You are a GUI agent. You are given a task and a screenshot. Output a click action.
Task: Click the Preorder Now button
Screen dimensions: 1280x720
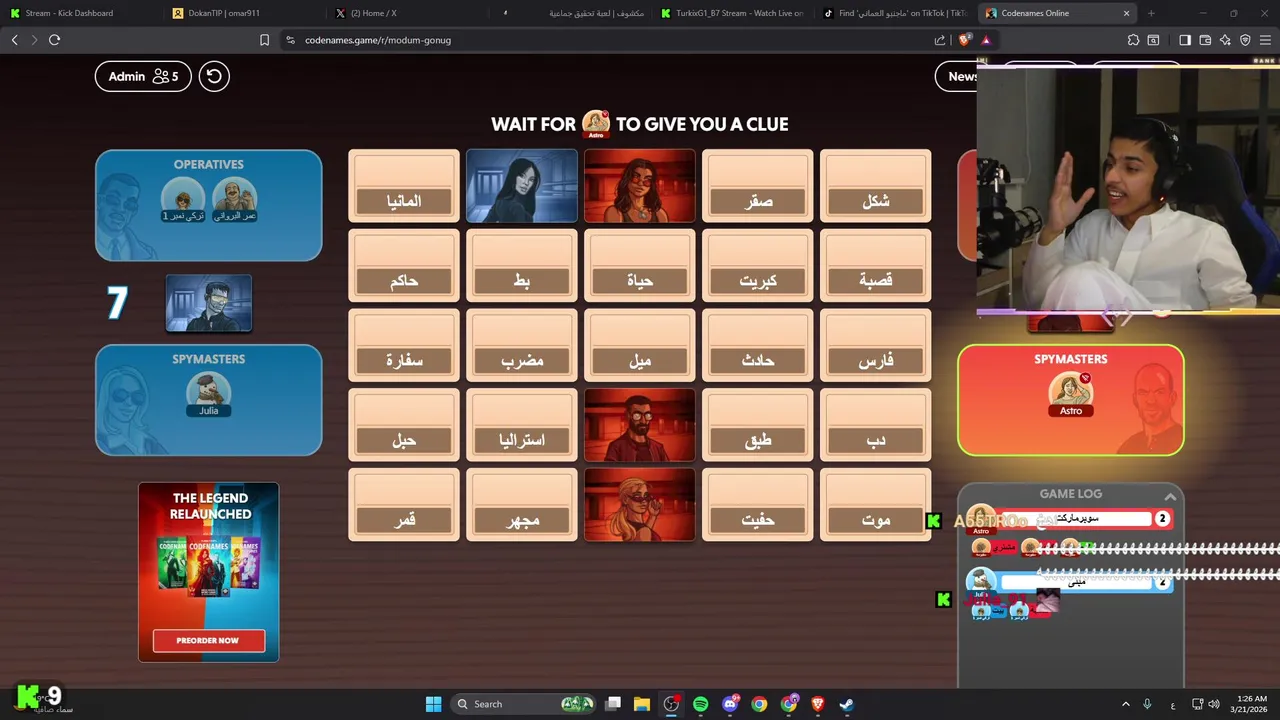click(x=208, y=640)
